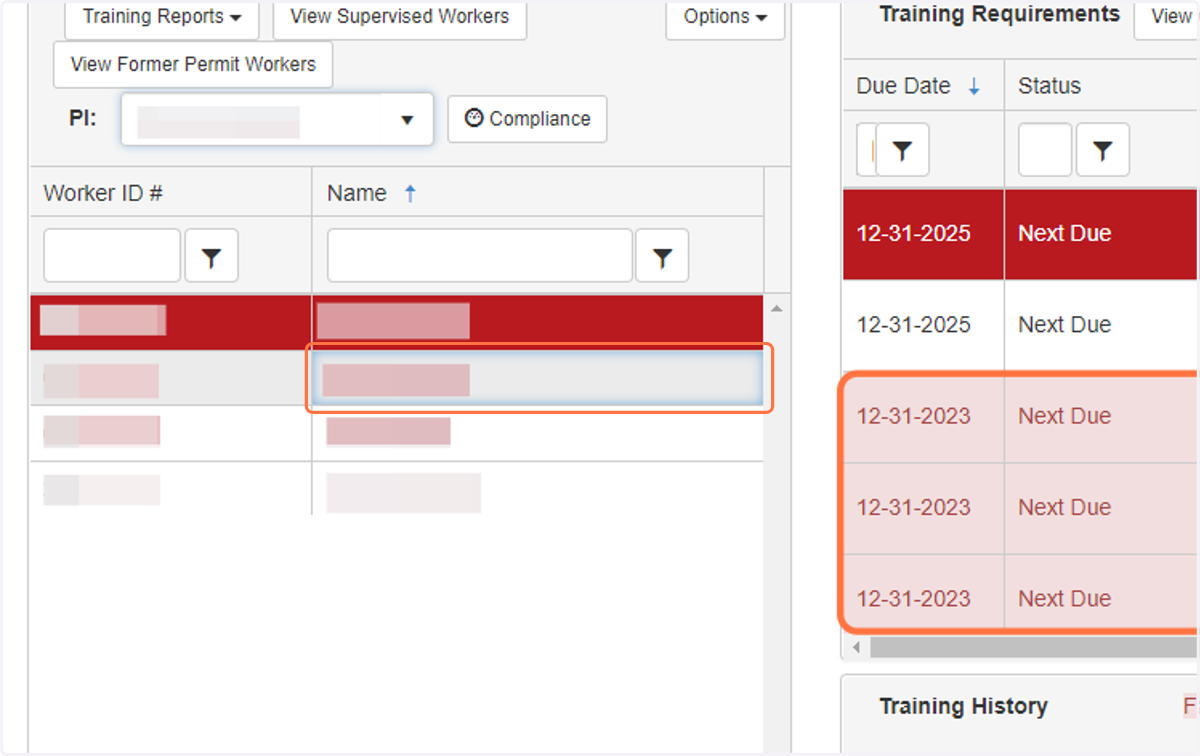The image size is (1200, 756).
Task: Click Next Due in white 12-31-2025 row
Action: 1064,325
